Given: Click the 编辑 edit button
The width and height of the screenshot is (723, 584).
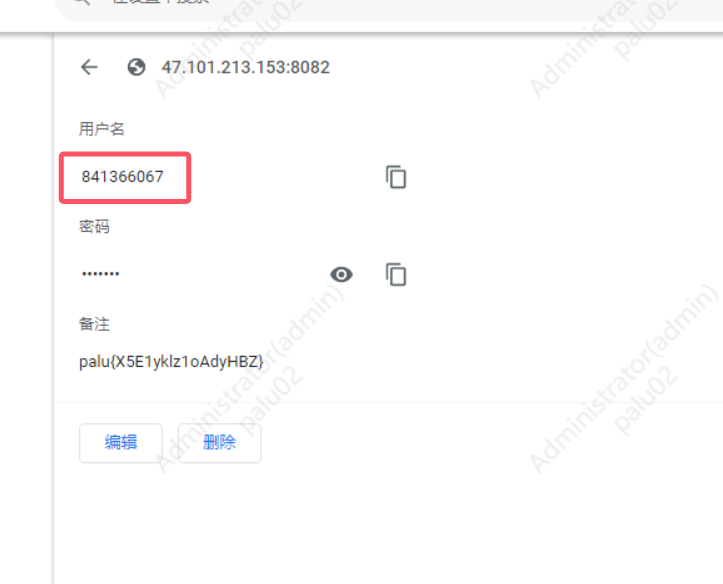Looking at the screenshot, I should click(x=121, y=443).
